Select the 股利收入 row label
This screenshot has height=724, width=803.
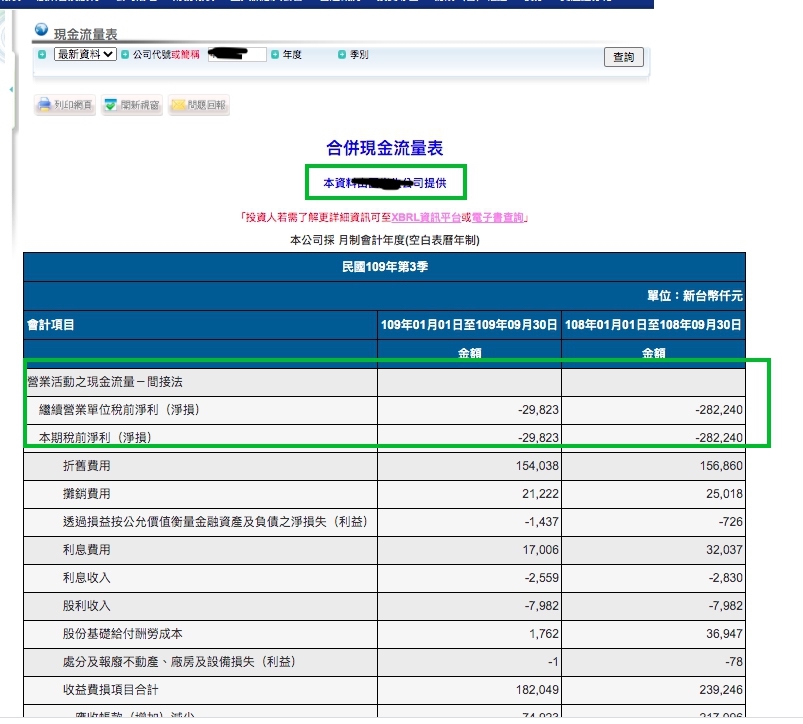point(87,606)
